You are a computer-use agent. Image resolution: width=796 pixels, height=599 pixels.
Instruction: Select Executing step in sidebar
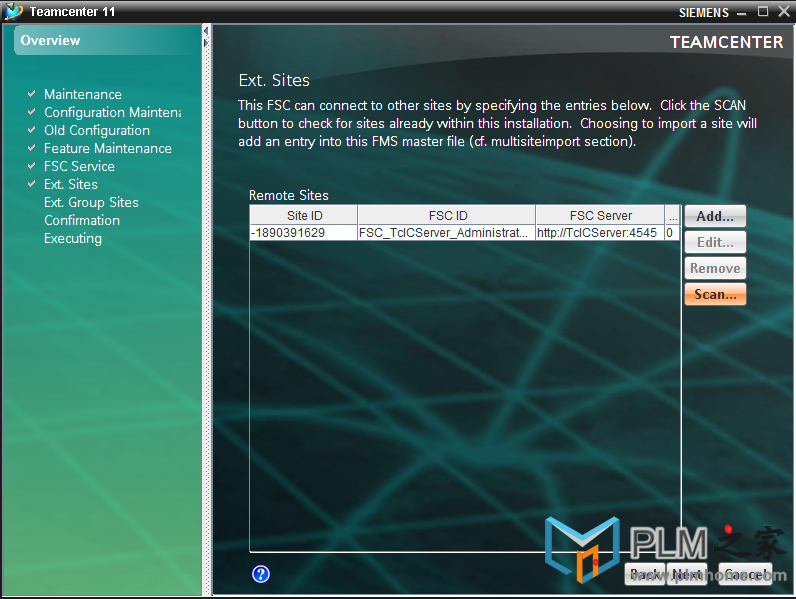pos(73,239)
